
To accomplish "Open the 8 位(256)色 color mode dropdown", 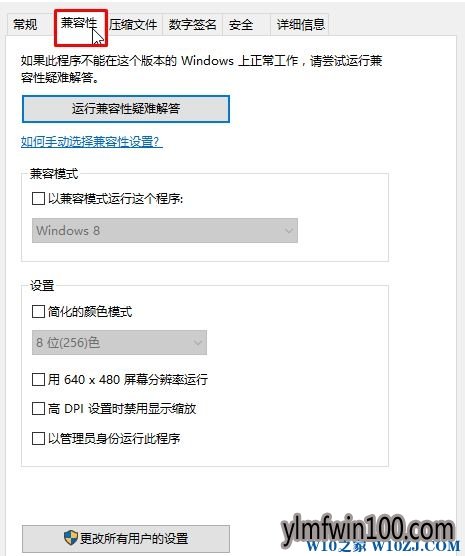I will tap(120, 343).
